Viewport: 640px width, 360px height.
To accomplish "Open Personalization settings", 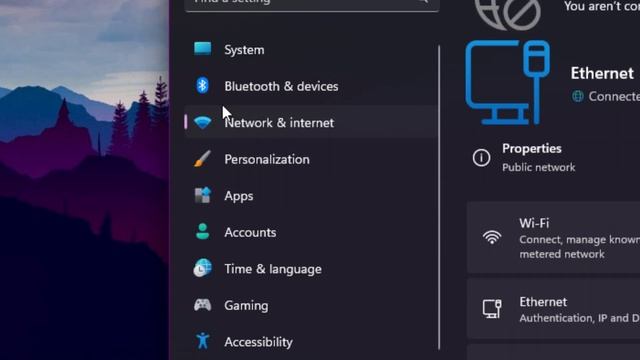I will pos(311,159).
